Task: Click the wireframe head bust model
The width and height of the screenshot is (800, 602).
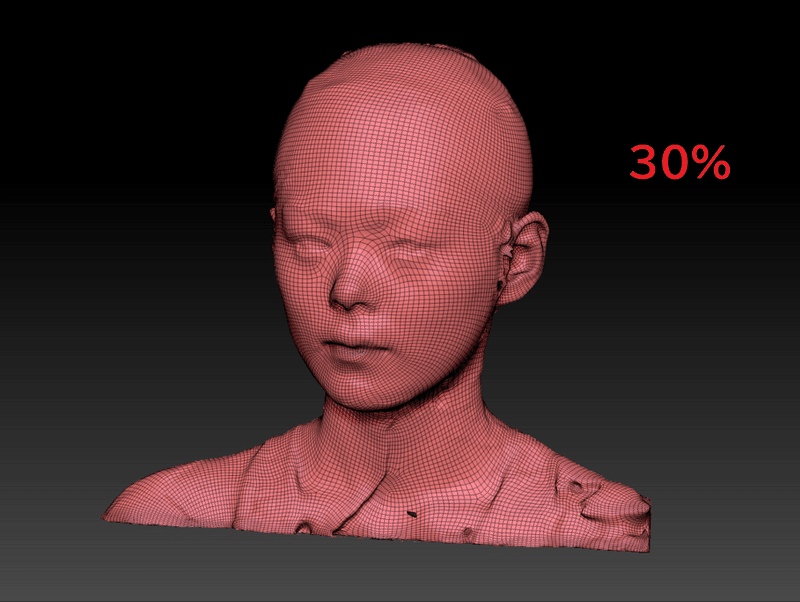Action: tap(378, 298)
